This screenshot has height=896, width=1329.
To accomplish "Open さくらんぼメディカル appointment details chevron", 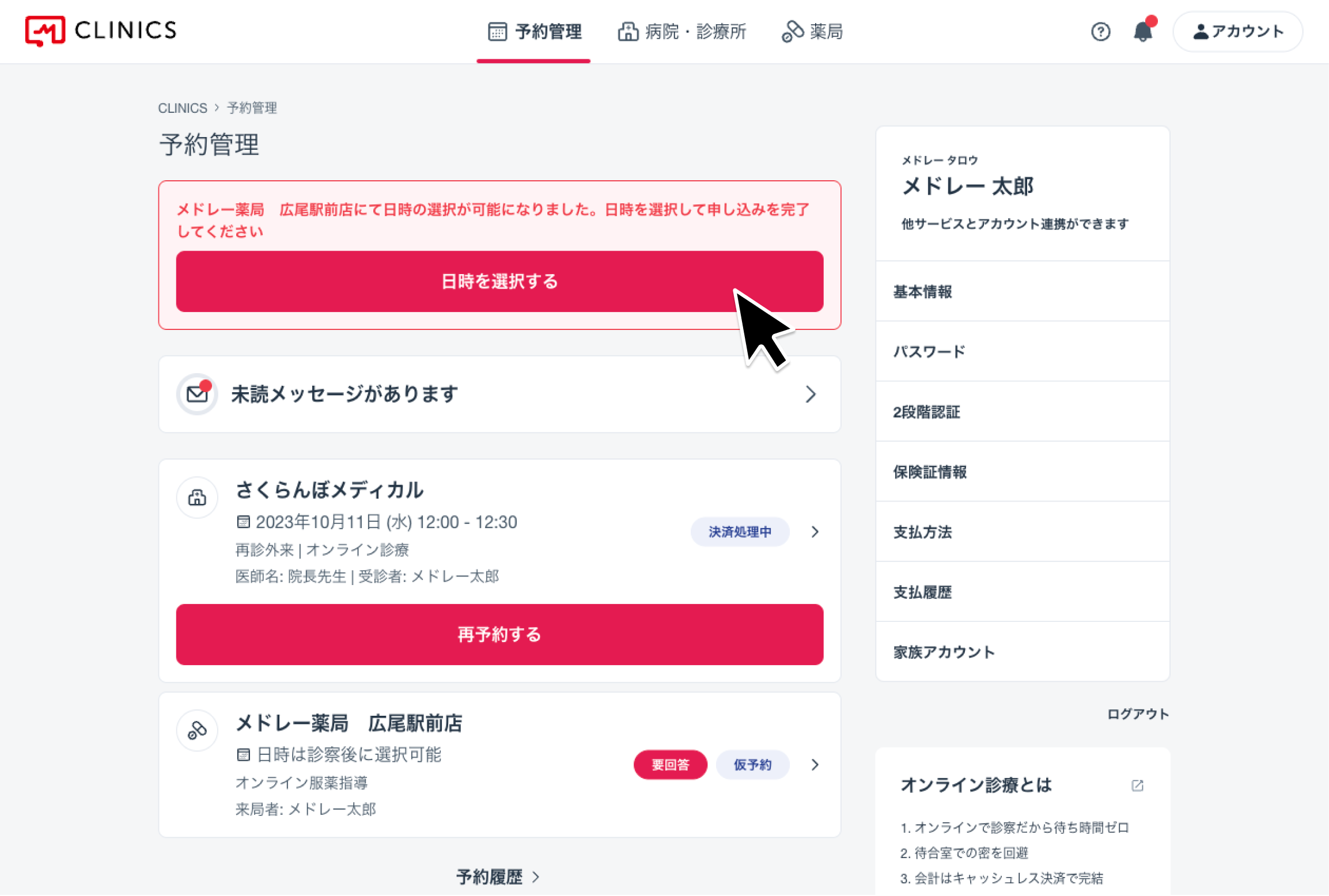I will click(815, 532).
